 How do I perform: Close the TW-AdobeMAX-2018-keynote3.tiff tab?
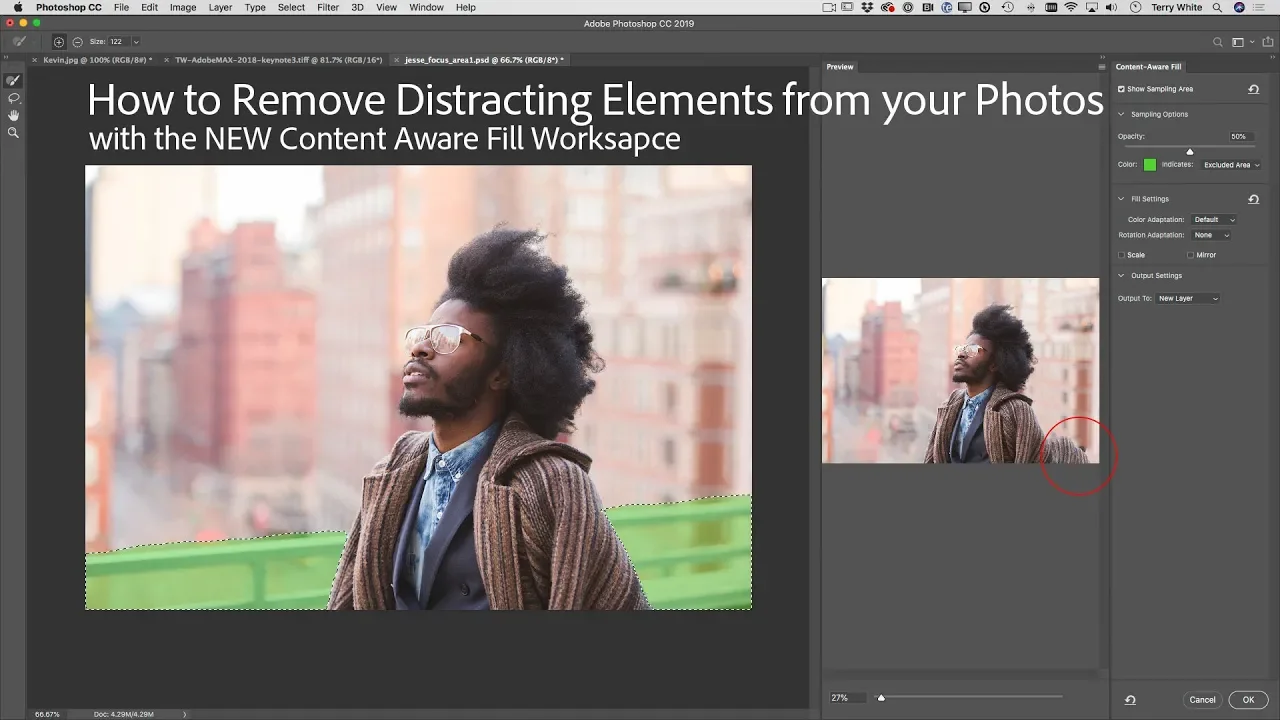pos(167,60)
